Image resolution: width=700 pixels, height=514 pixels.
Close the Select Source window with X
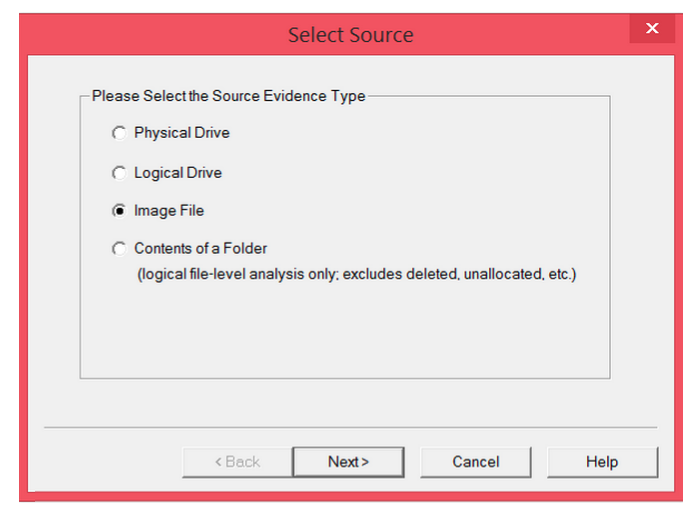click(x=652, y=29)
